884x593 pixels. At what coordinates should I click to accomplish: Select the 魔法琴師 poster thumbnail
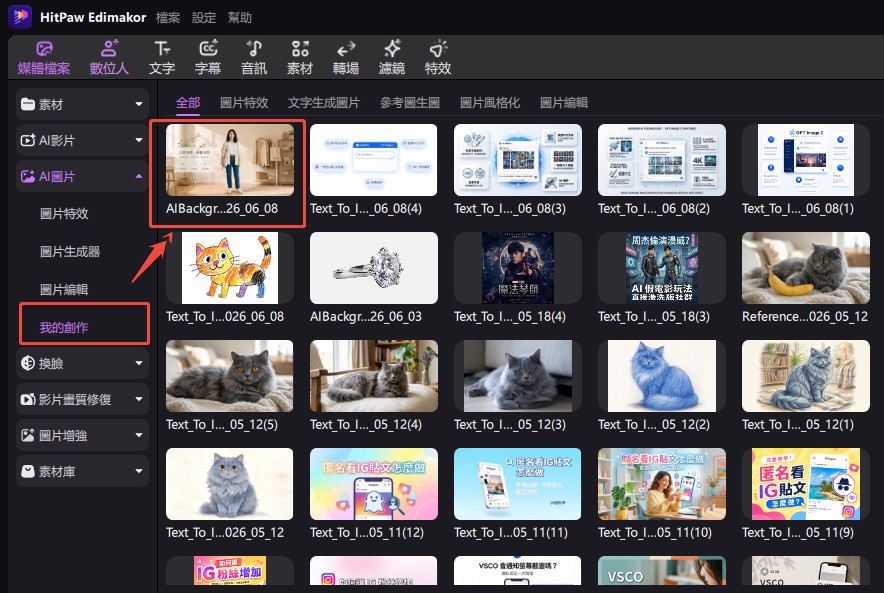tap(518, 268)
